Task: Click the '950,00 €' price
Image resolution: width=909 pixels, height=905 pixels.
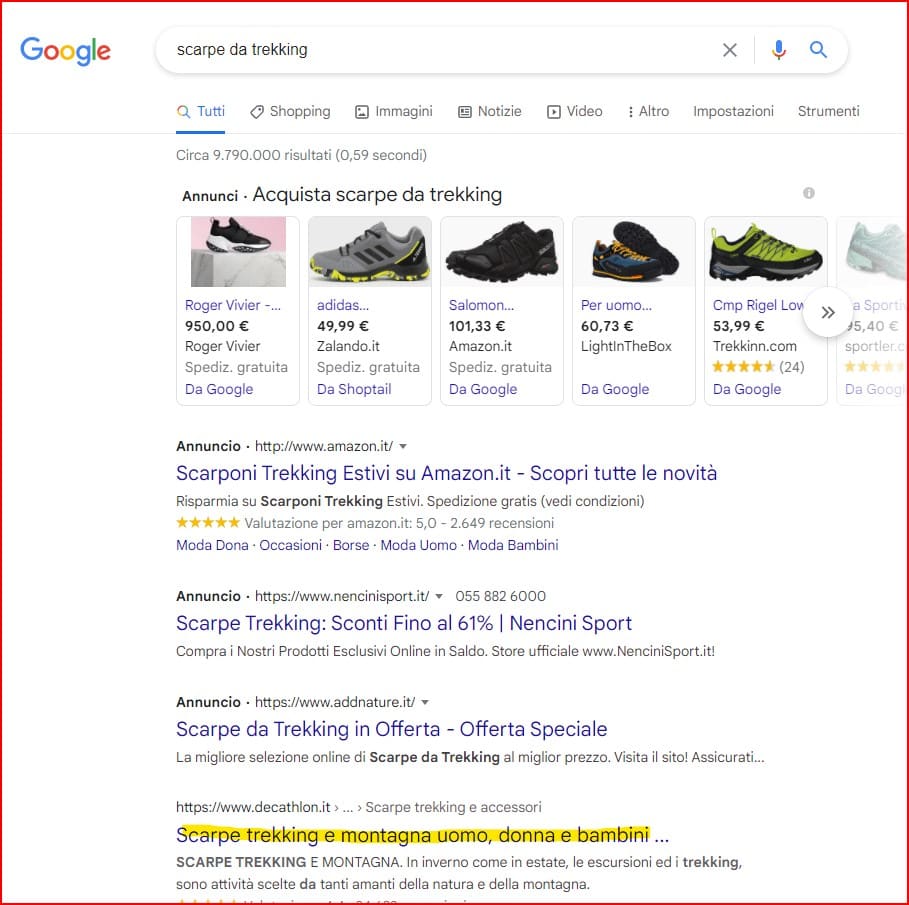Action: click(x=217, y=326)
